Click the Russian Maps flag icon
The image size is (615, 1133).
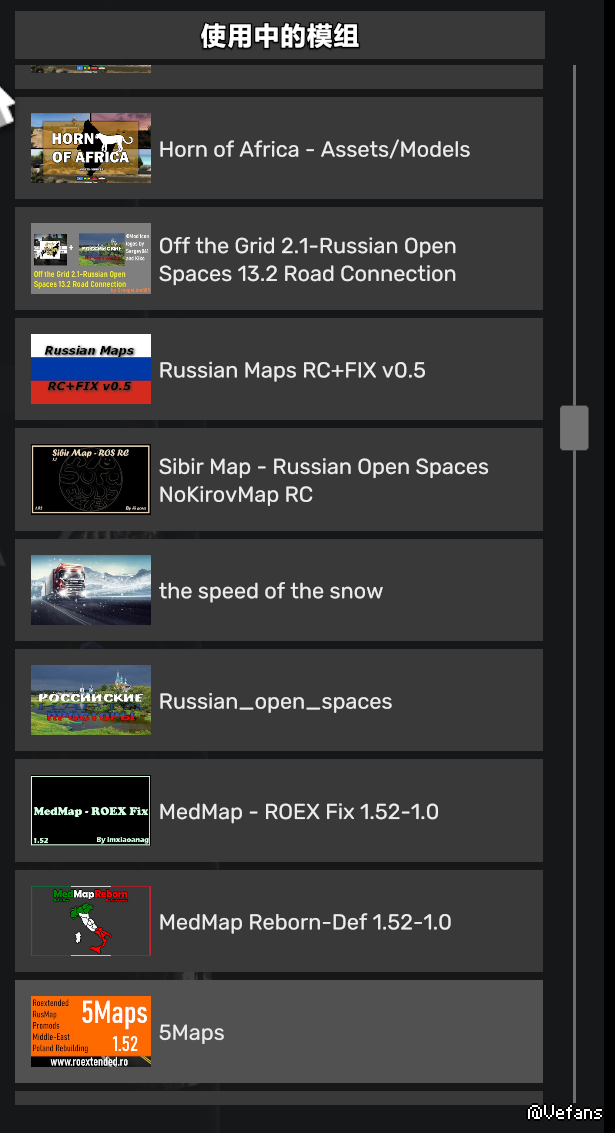point(91,369)
